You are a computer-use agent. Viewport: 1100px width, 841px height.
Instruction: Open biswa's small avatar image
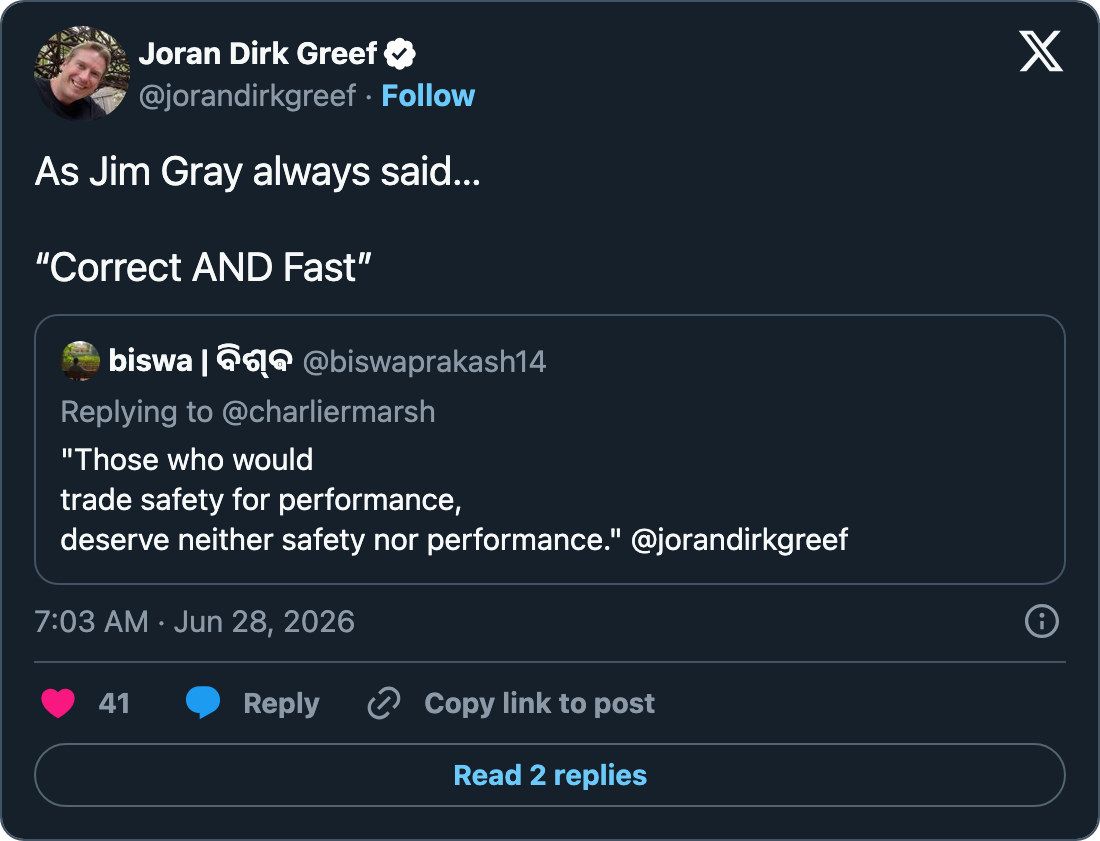click(x=81, y=361)
